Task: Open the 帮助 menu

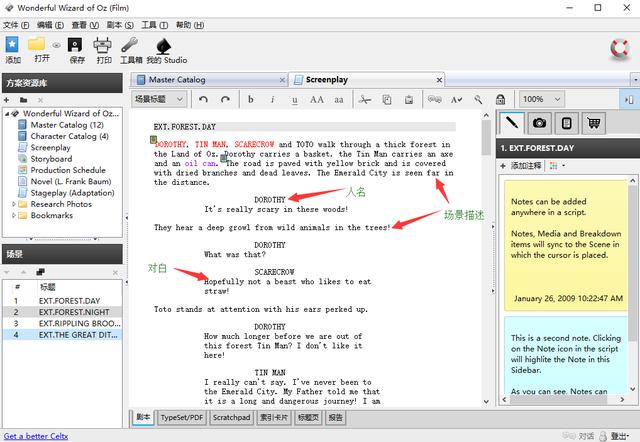Action: [190, 25]
